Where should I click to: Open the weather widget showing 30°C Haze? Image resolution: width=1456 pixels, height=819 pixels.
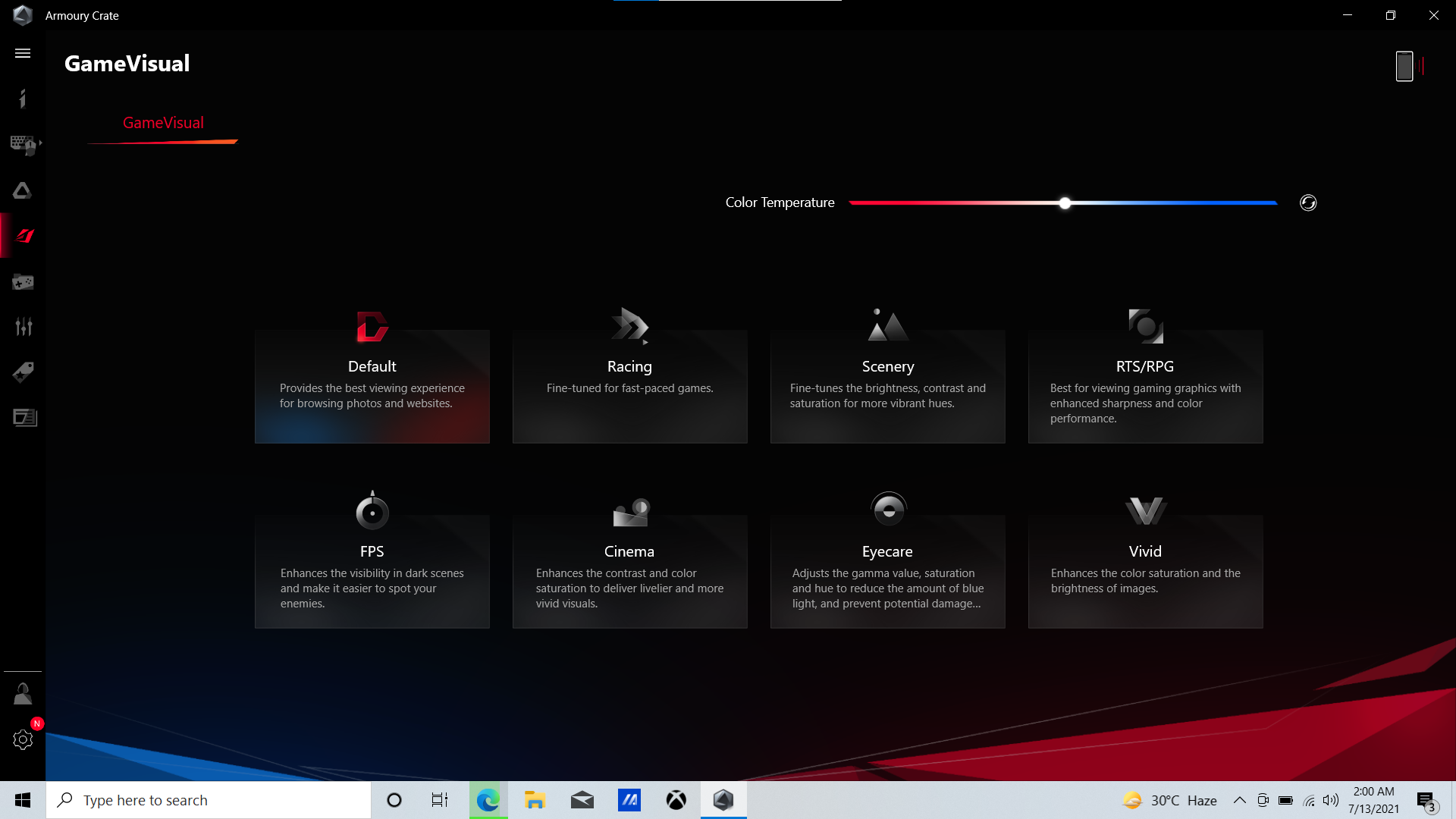(x=1170, y=800)
